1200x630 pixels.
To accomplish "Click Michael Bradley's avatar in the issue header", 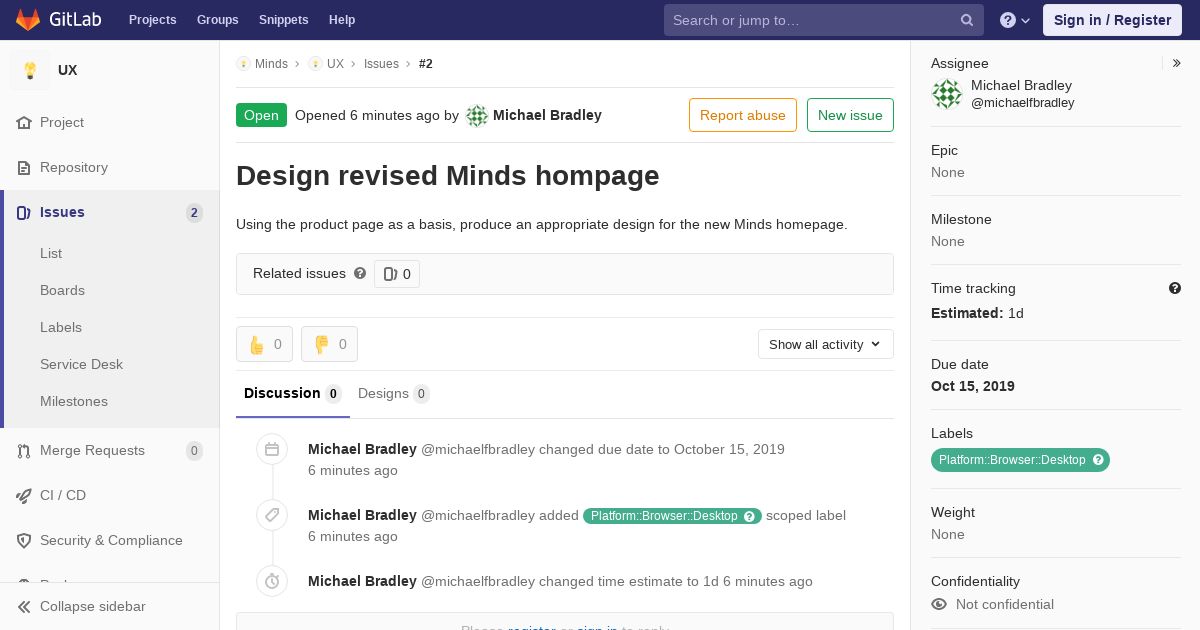I will coord(477,116).
